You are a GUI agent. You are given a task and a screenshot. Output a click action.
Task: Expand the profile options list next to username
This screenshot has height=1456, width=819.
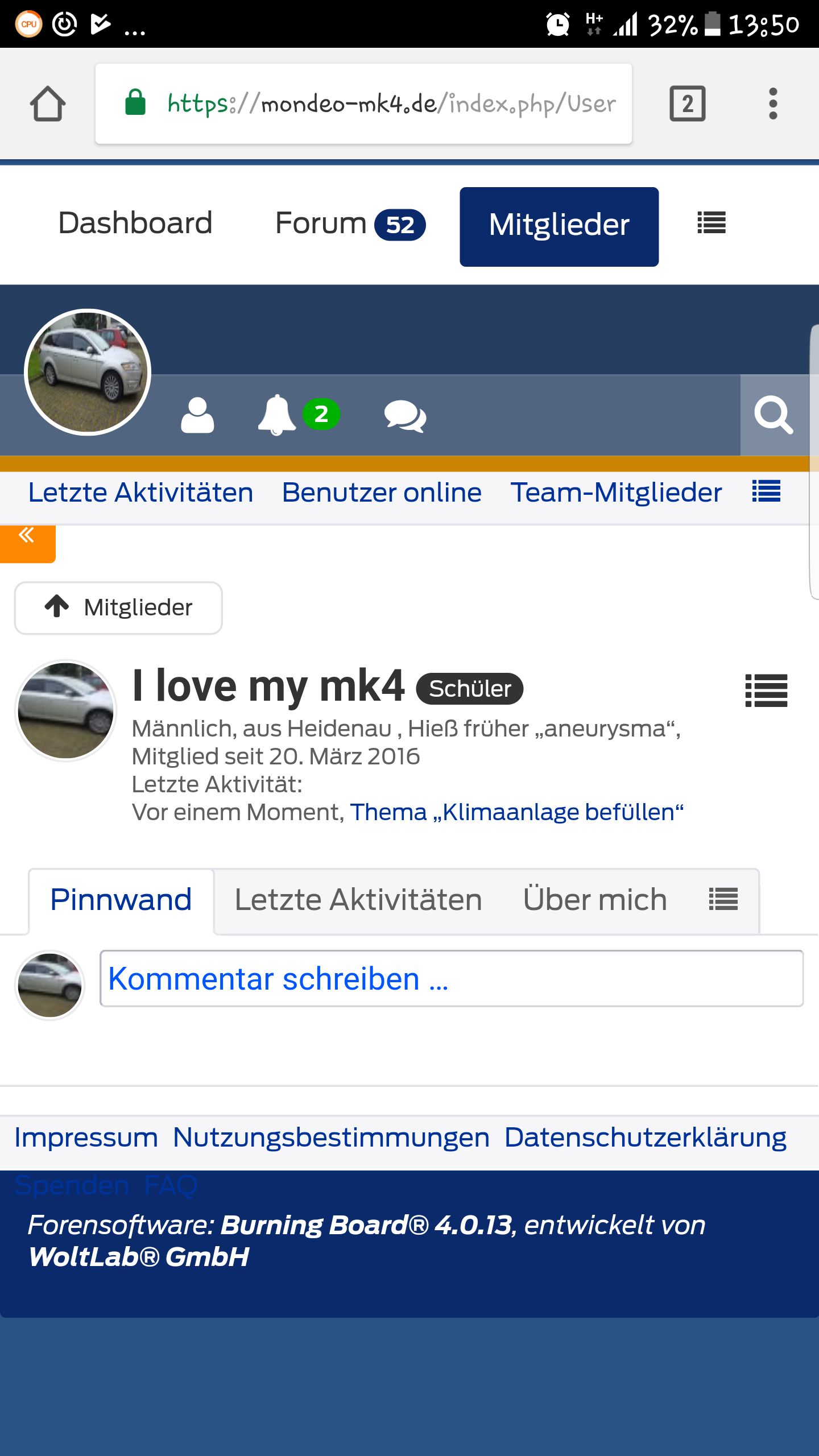pyautogui.click(x=766, y=690)
